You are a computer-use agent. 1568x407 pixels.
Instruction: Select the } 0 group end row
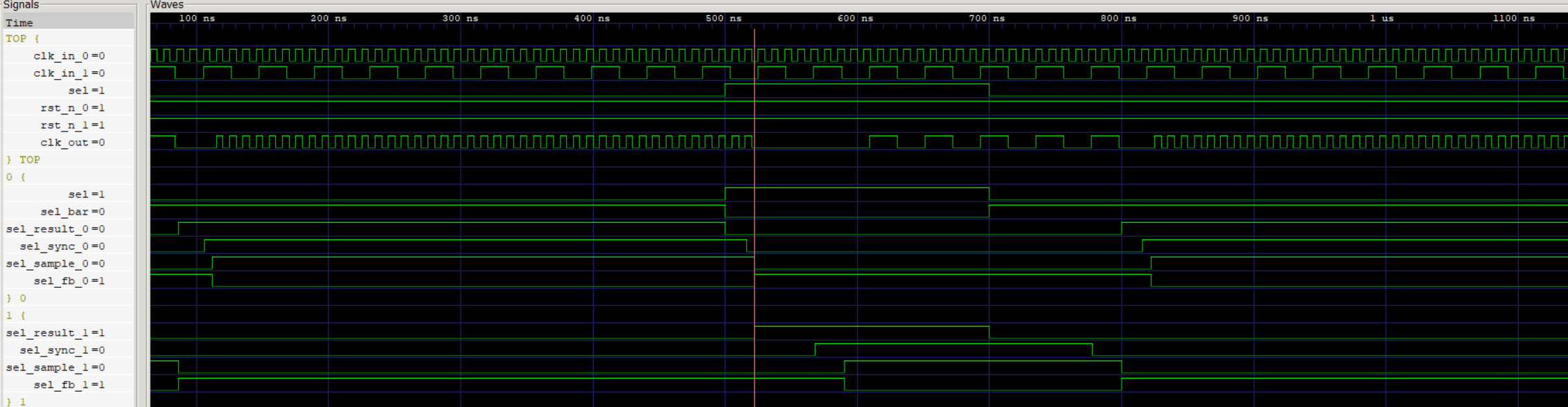coord(16,298)
